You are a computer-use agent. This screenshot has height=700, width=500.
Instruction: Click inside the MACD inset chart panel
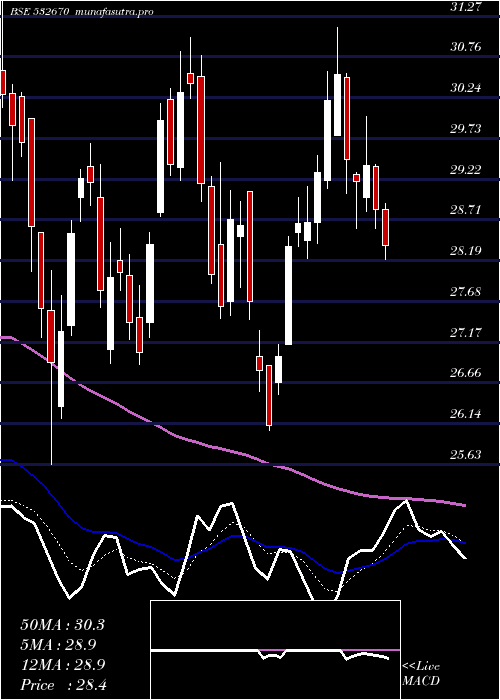click(275, 650)
